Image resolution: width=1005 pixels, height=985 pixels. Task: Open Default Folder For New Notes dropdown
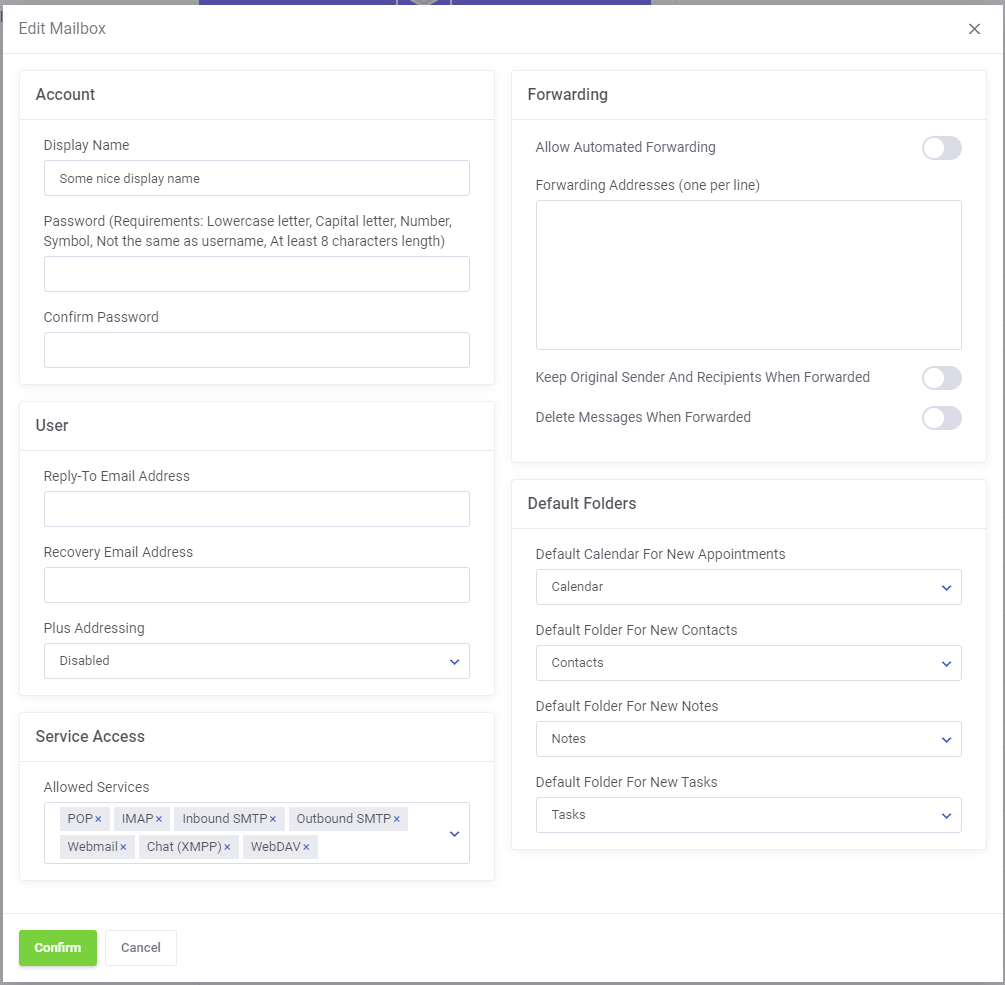click(748, 739)
